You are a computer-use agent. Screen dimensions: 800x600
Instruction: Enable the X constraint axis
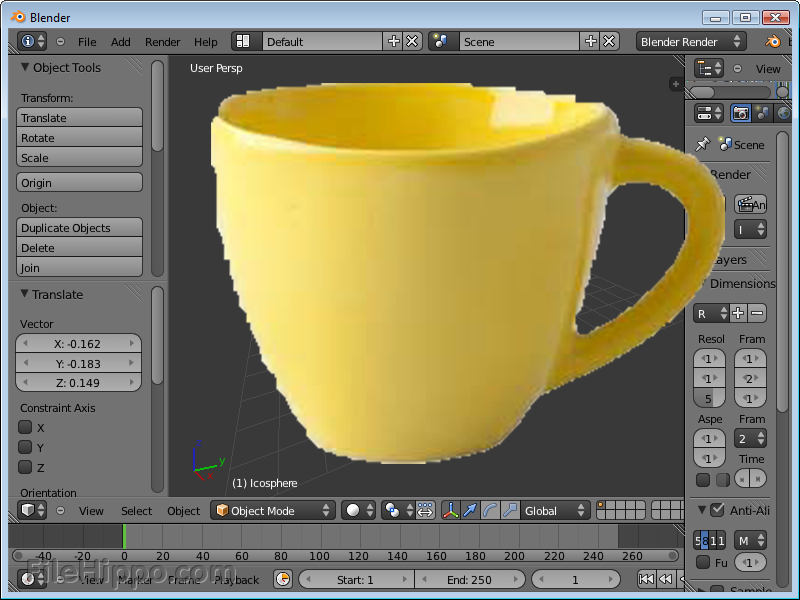click(25, 427)
